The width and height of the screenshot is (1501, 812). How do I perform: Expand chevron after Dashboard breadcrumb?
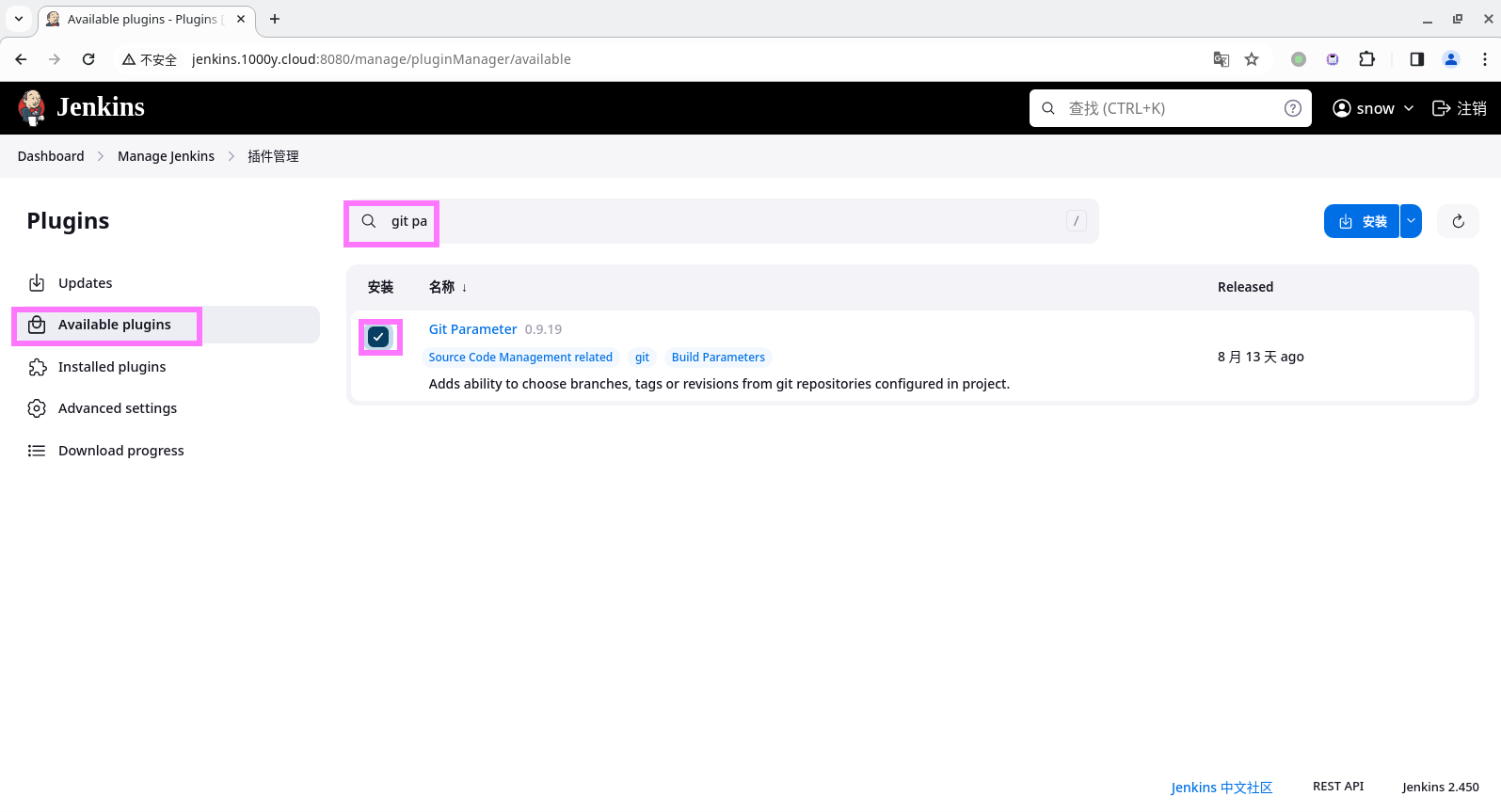tap(101, 156)
